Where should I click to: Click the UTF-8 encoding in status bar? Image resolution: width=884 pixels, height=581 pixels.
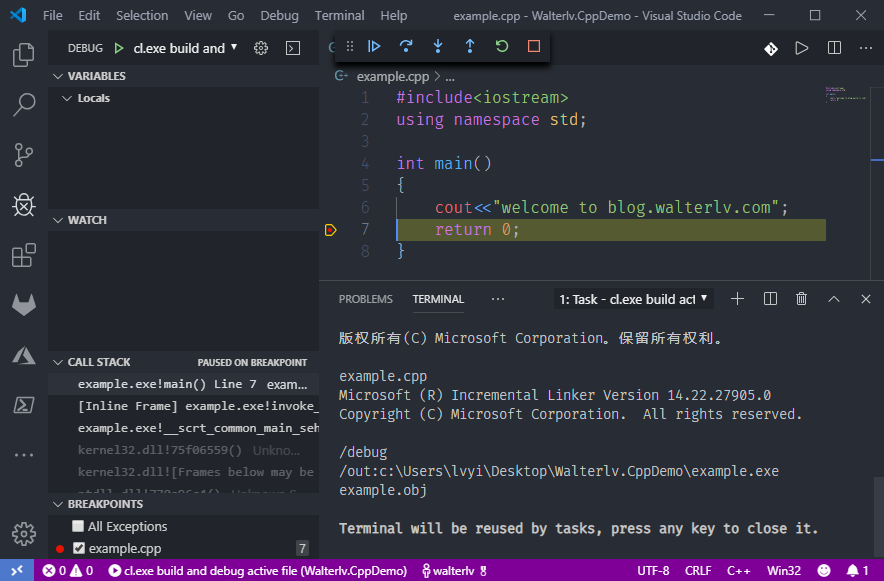tap(653, 571)
